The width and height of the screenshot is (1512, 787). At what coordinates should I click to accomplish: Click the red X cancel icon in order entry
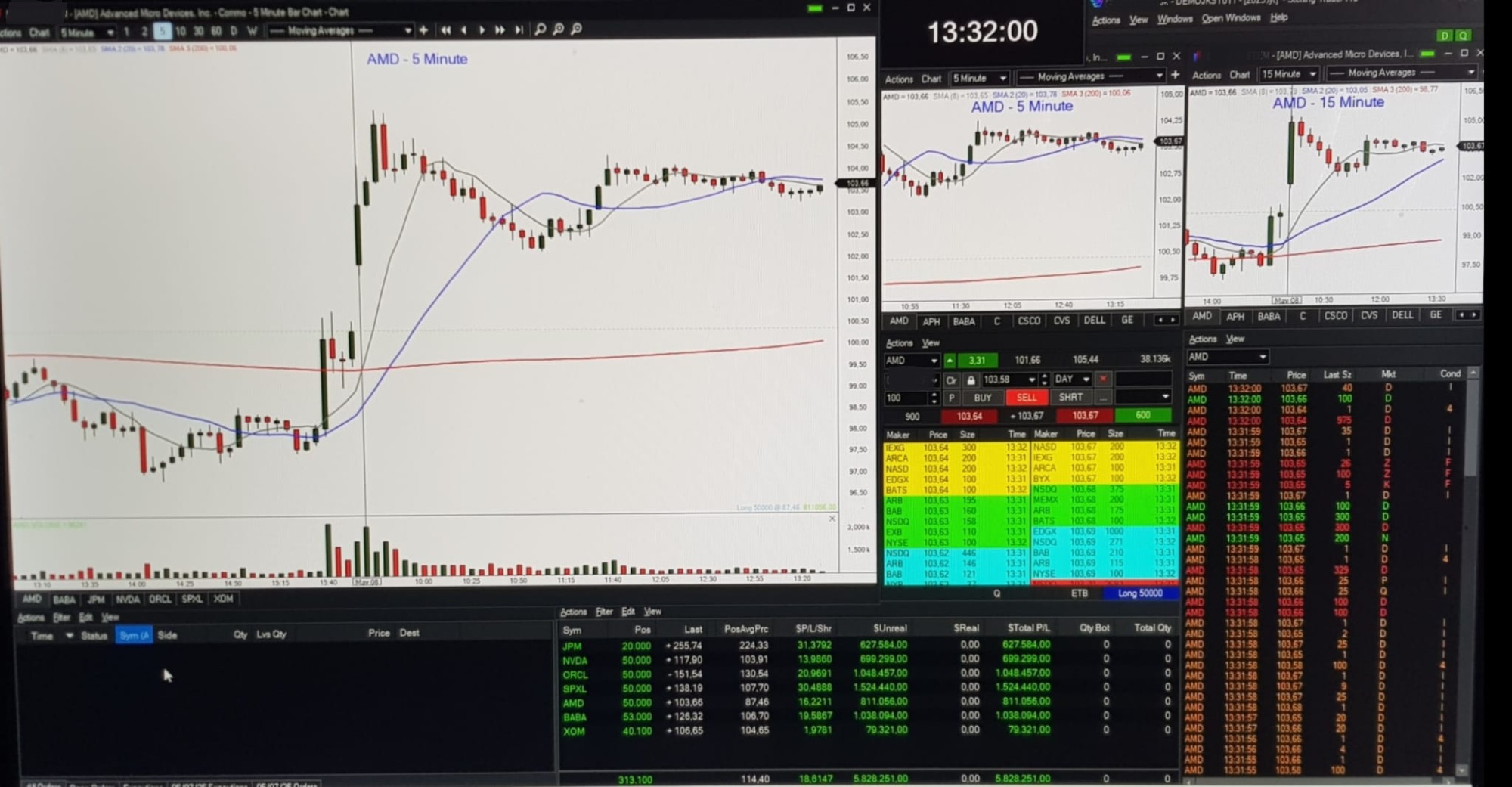(x=1103, y=379)
